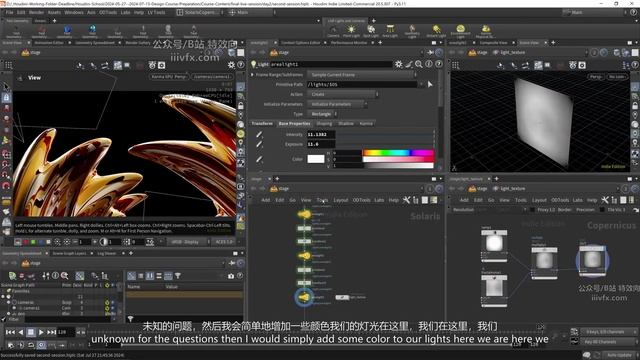Viewport: 640px width, 360px height.
Task: Open the parameter pane help icon
Action: click(x=439, y=64)
